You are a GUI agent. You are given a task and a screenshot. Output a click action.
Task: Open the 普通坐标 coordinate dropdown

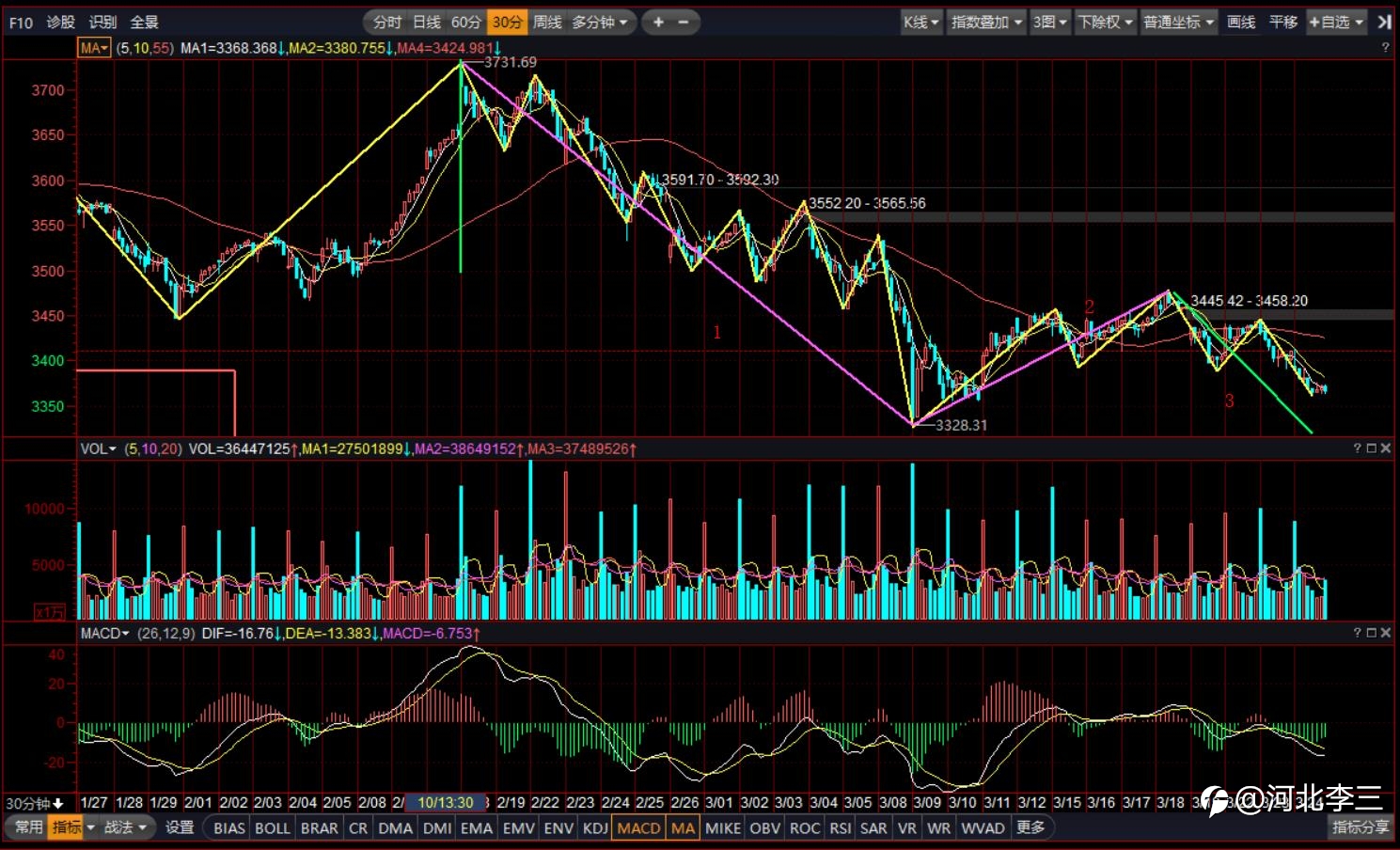[x=1179, y=22]
